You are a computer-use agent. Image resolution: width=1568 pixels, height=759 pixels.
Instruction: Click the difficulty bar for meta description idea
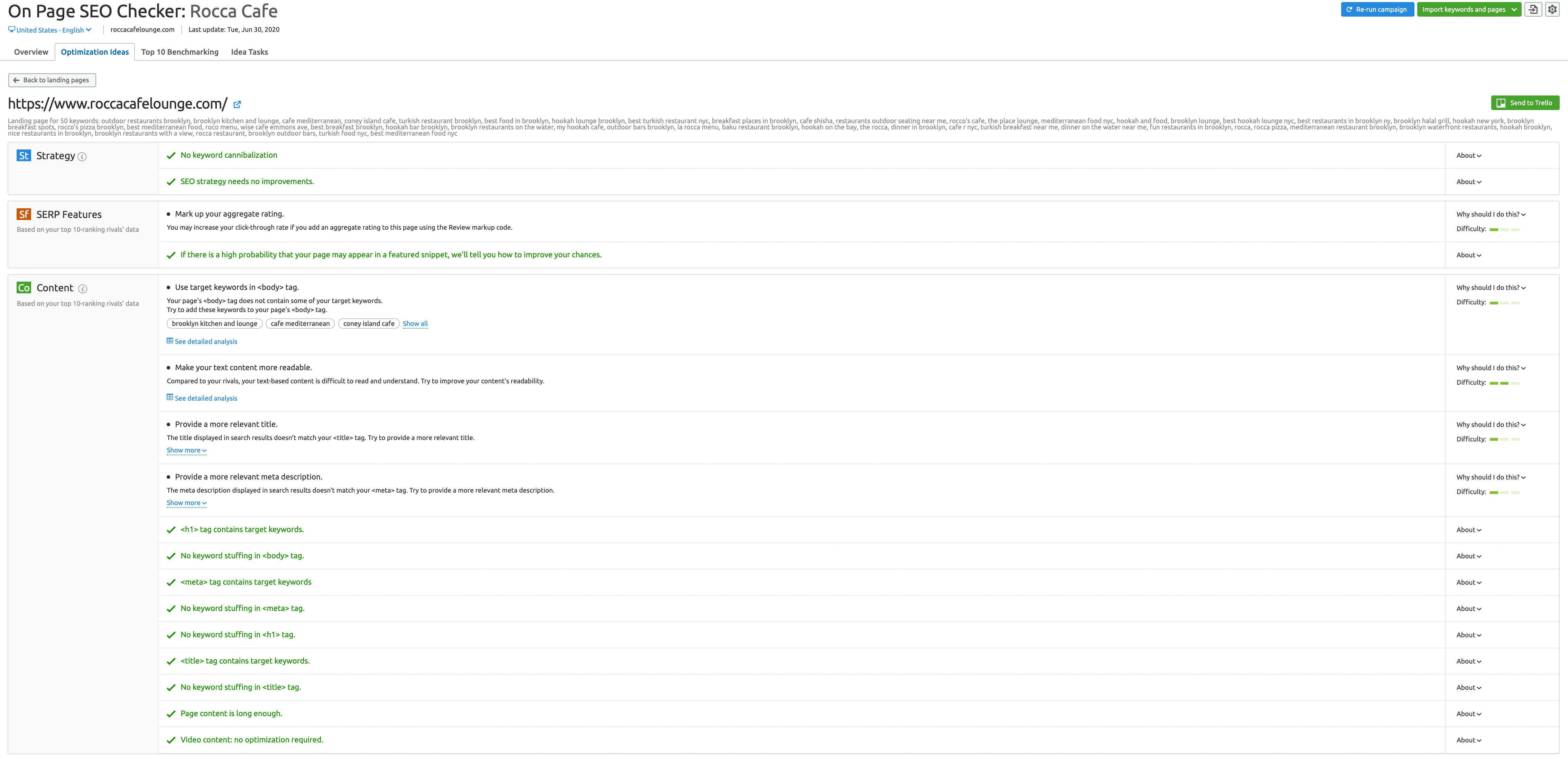tap(1505, 492)
